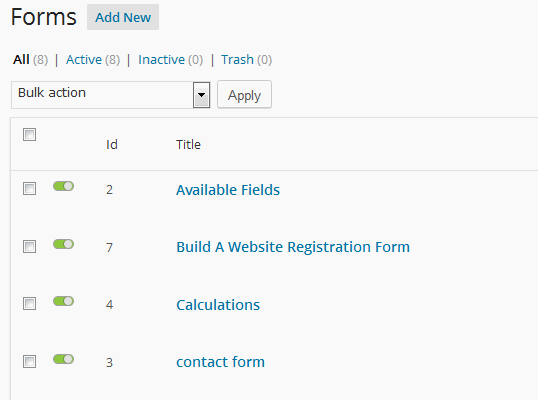Viewport: 538px width, 400px height.
Task: Select checkbox beside Build A Website Registration Form
Action: point(30,246)
